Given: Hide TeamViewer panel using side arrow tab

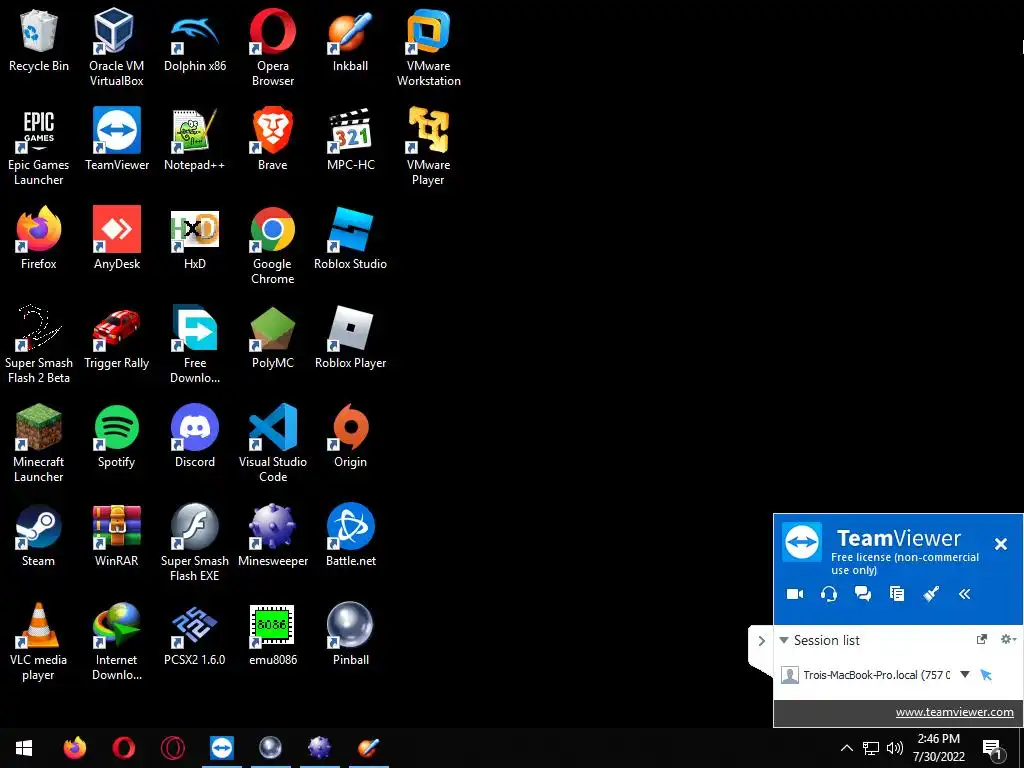Looking at the screenshot, I should click(761, 641).
